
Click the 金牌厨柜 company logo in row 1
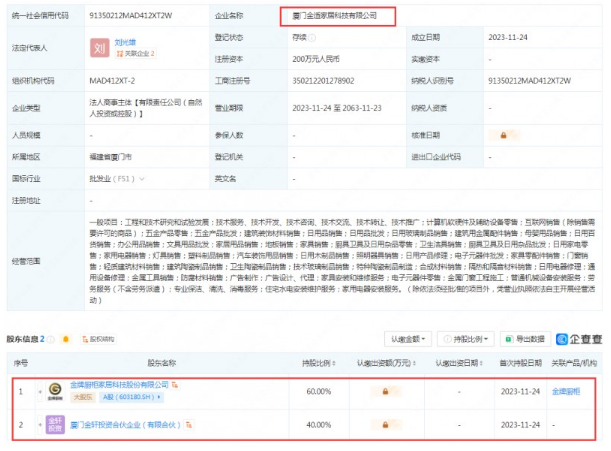tap(55, 391)
